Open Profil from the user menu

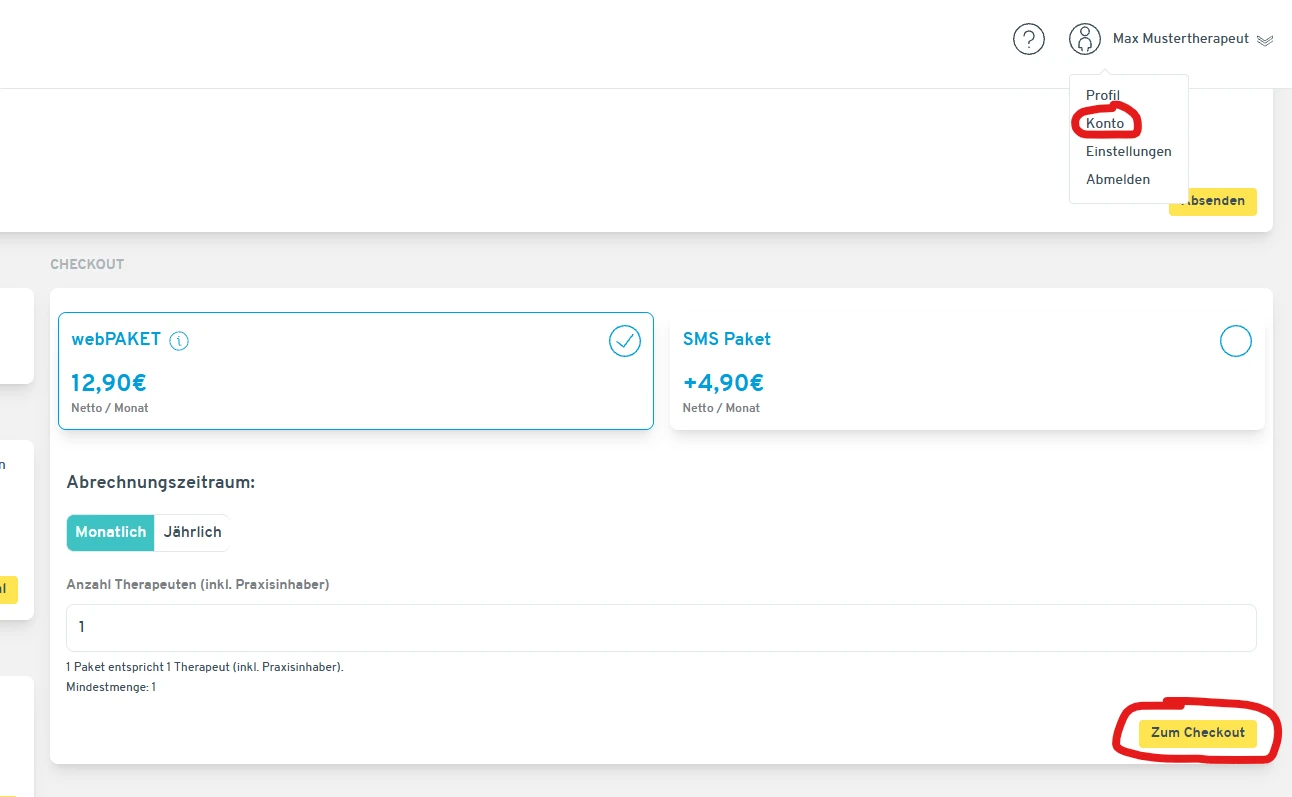pos(1103,95)
